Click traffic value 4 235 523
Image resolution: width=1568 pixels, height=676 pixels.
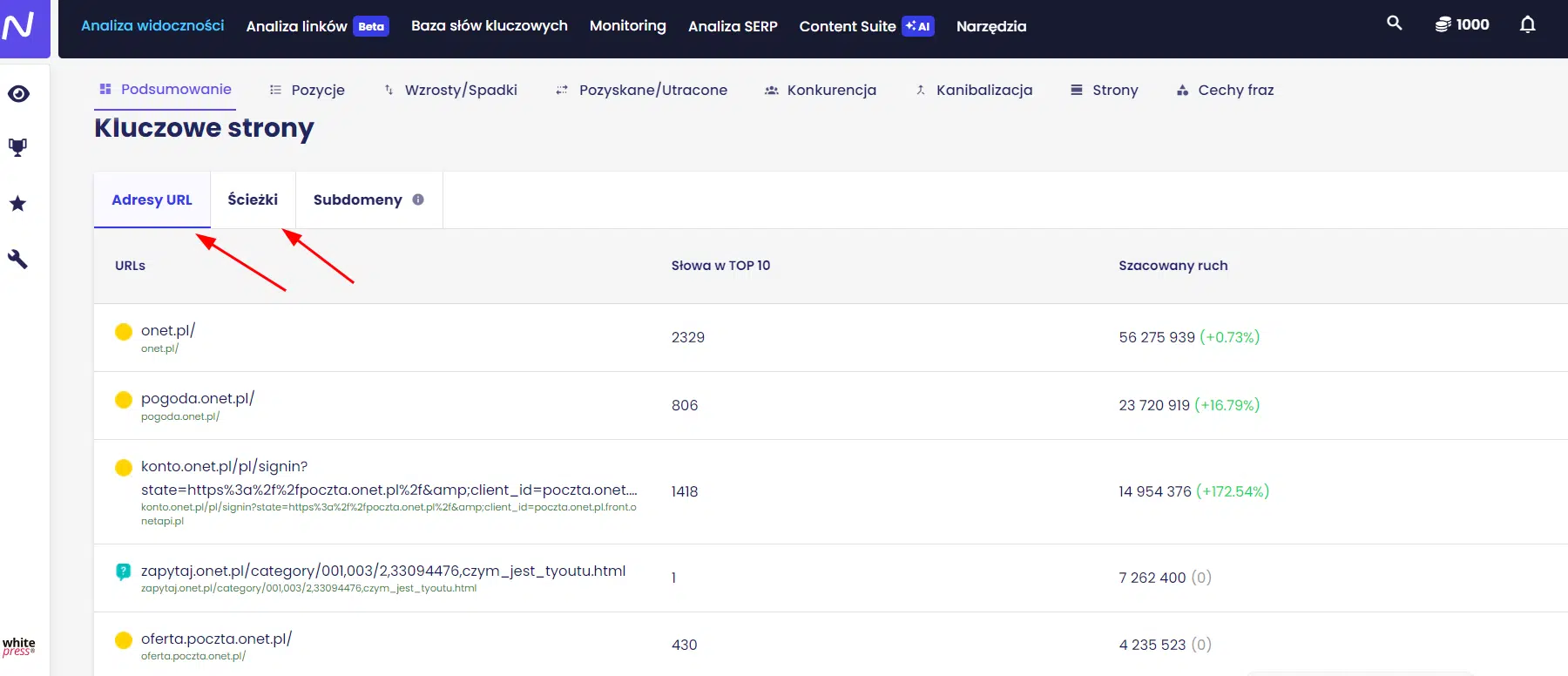click(1152, 645)
